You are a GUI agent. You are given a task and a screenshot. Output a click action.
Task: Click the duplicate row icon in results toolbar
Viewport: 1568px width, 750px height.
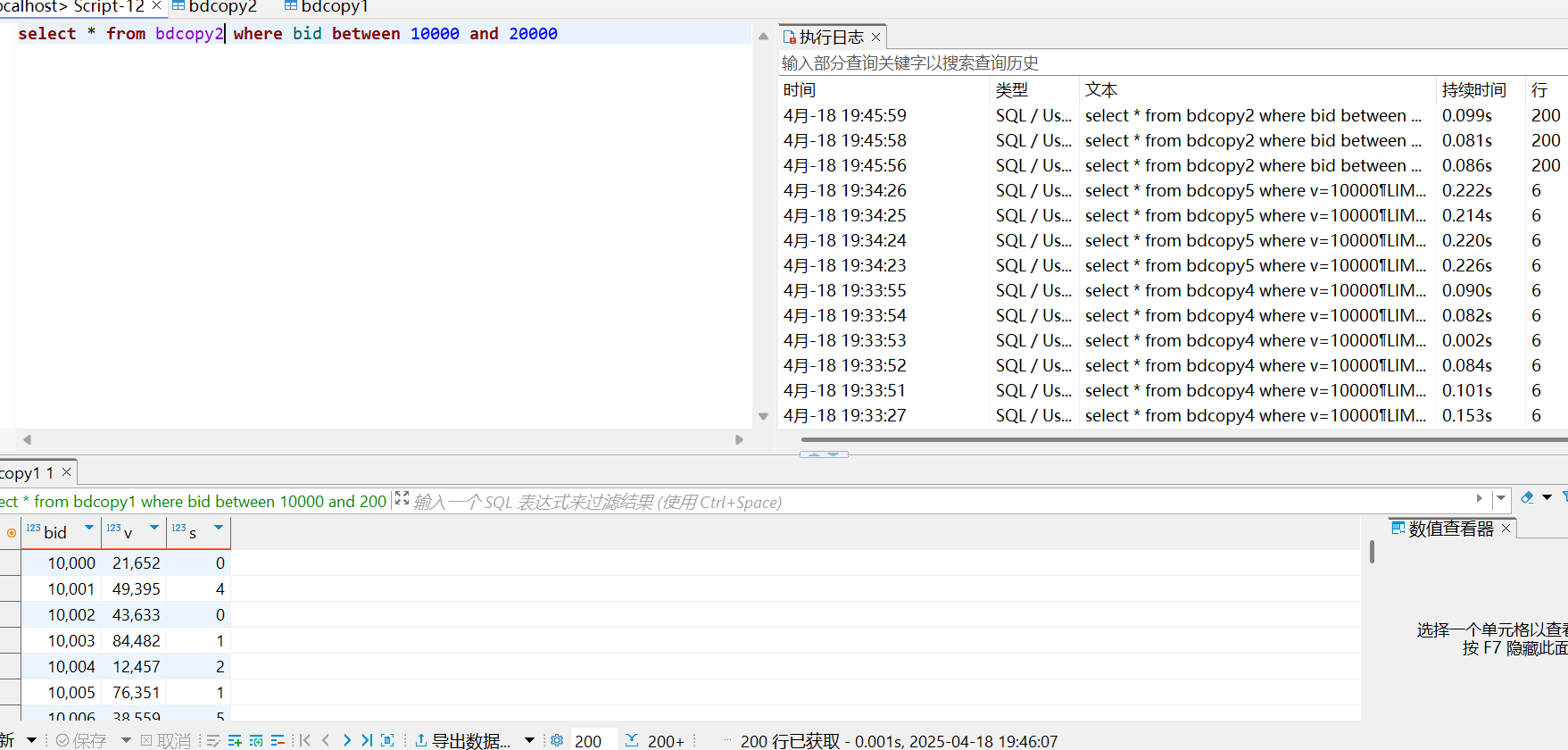pyautogui.click(x=256, y=740)
